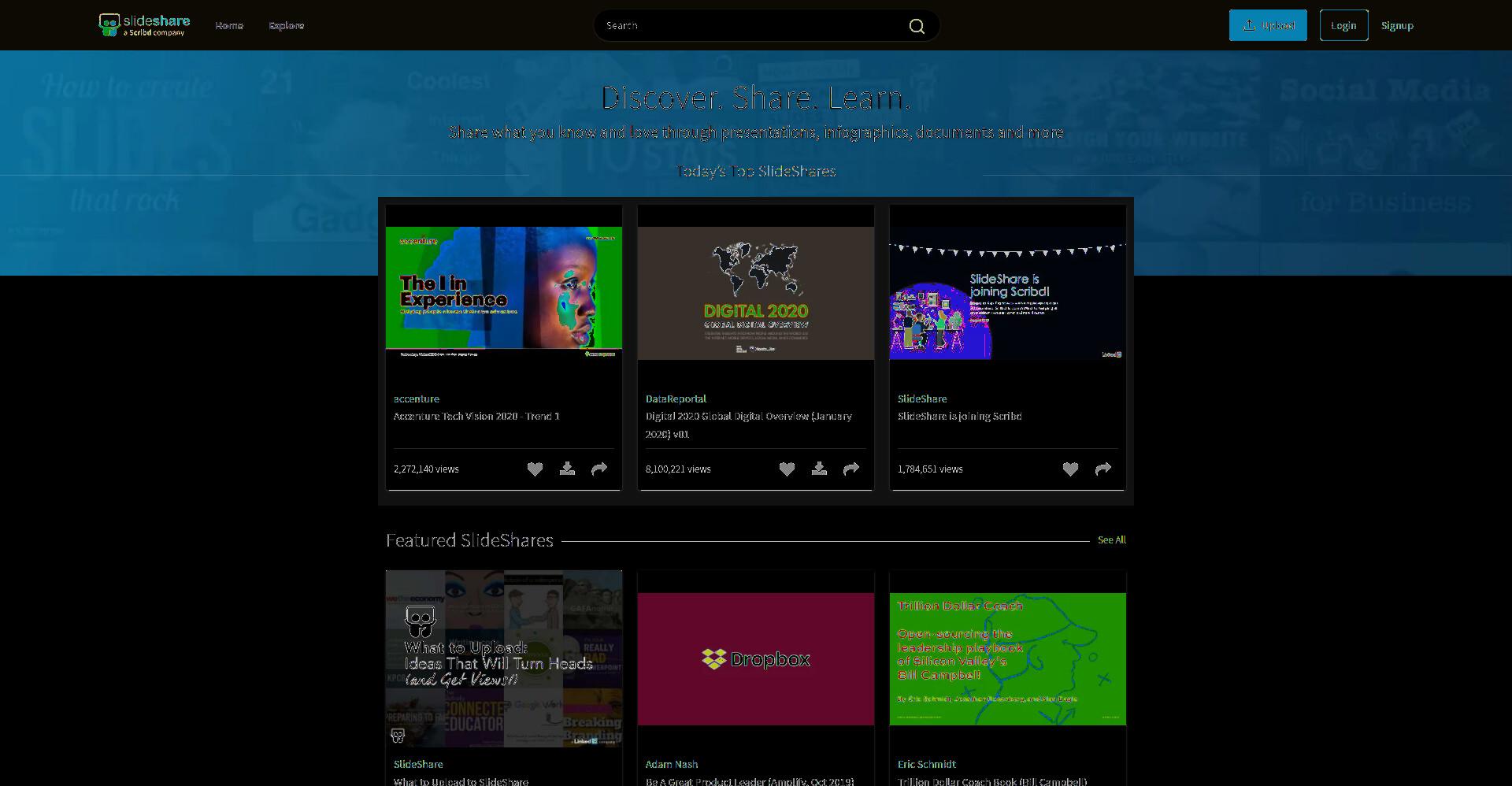1512x786 pixels.
Task: Open SlideShare author link in top slideshows
Action: [x=922, y=399]
